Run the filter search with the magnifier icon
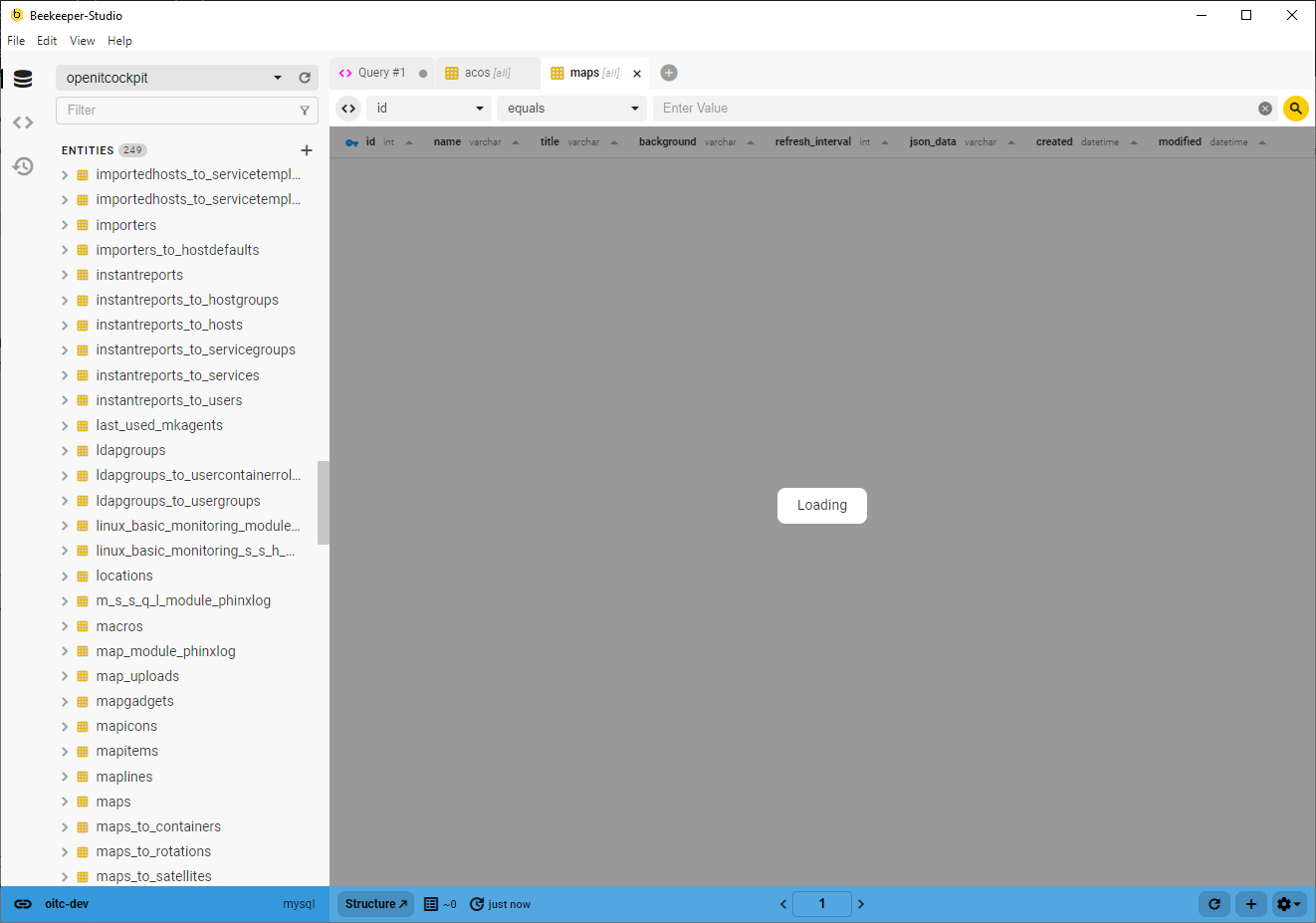This screenshot has height=923, width=1316. point(1295,108)
